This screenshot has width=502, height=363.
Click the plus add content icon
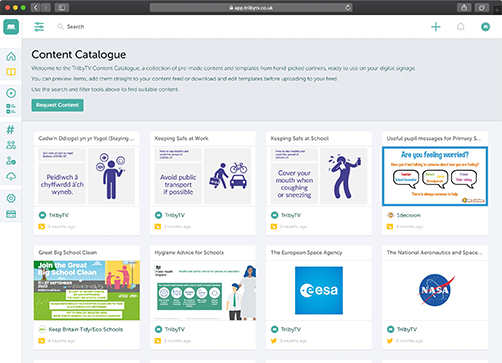pyautogui.click(x=435, y=27)
